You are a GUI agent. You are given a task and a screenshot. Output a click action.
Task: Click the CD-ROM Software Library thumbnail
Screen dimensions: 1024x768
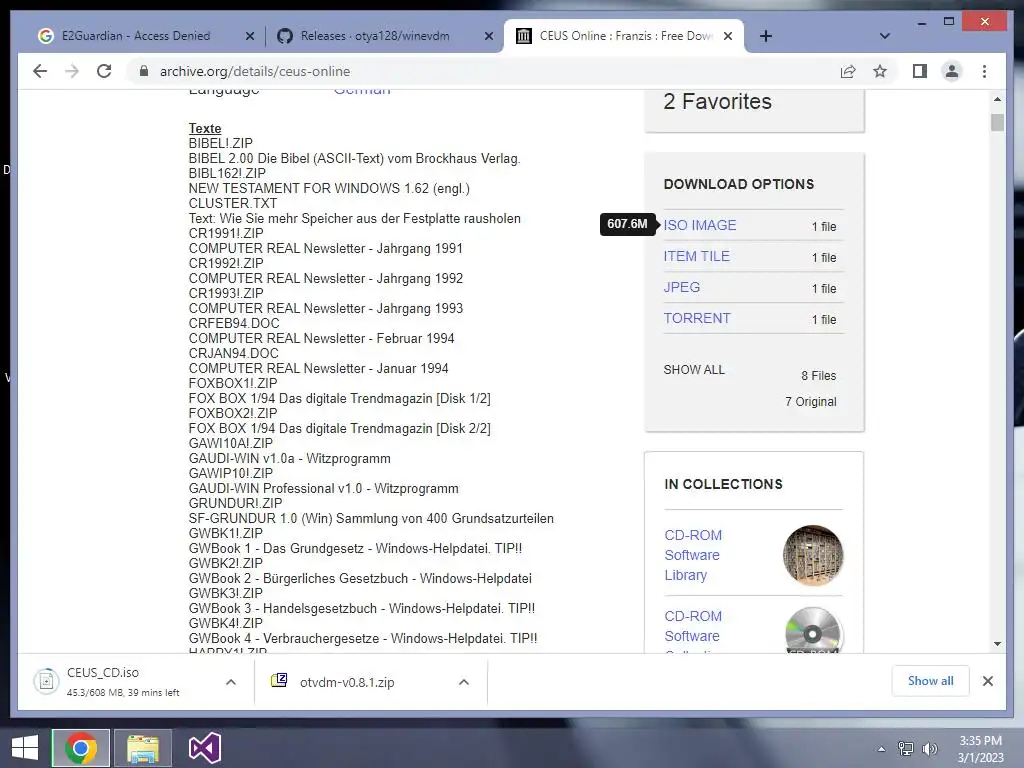point(813,555)
